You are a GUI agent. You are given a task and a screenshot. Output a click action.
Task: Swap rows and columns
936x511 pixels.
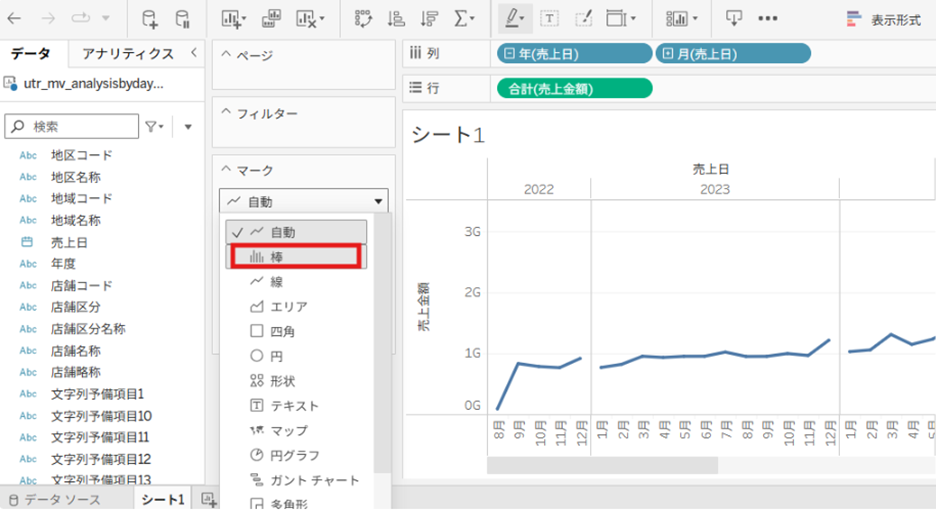coord(363,19)
